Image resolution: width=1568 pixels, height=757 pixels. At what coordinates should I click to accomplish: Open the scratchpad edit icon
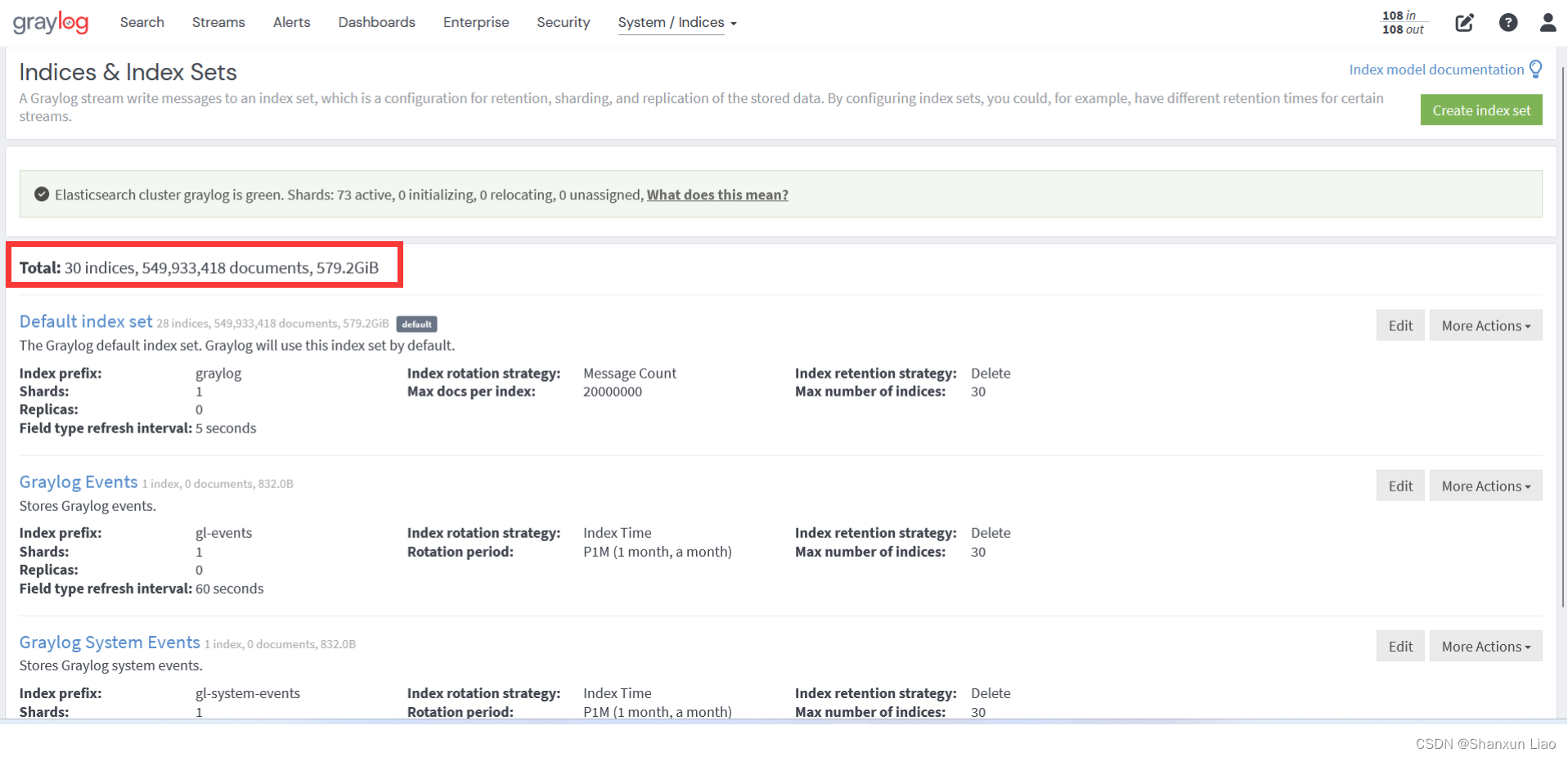1464,23
